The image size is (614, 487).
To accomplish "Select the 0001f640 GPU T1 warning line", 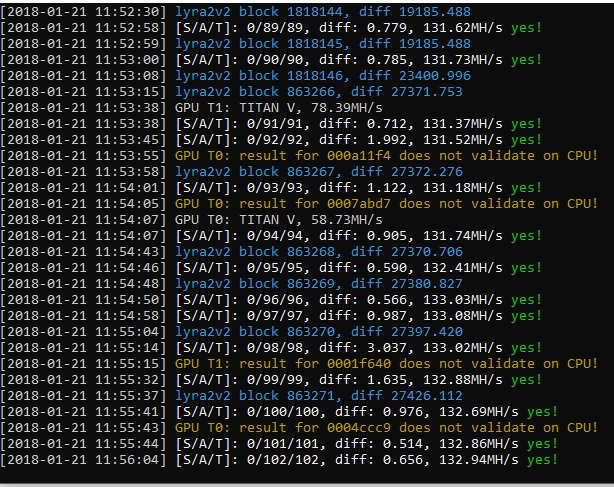I will (x=299, y=364).
